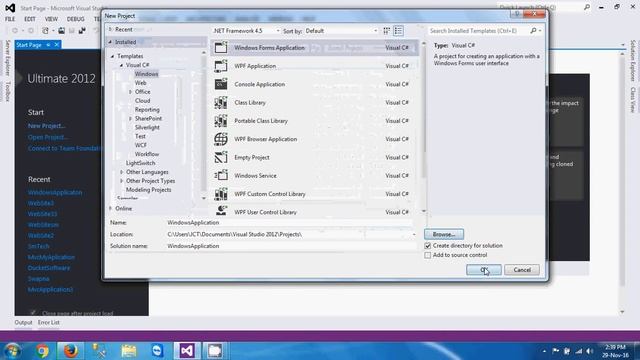Image resolution: width=640 pixels, height=360 pixels.
Task: Select Workflow in the templates tree
Action: 147,154
